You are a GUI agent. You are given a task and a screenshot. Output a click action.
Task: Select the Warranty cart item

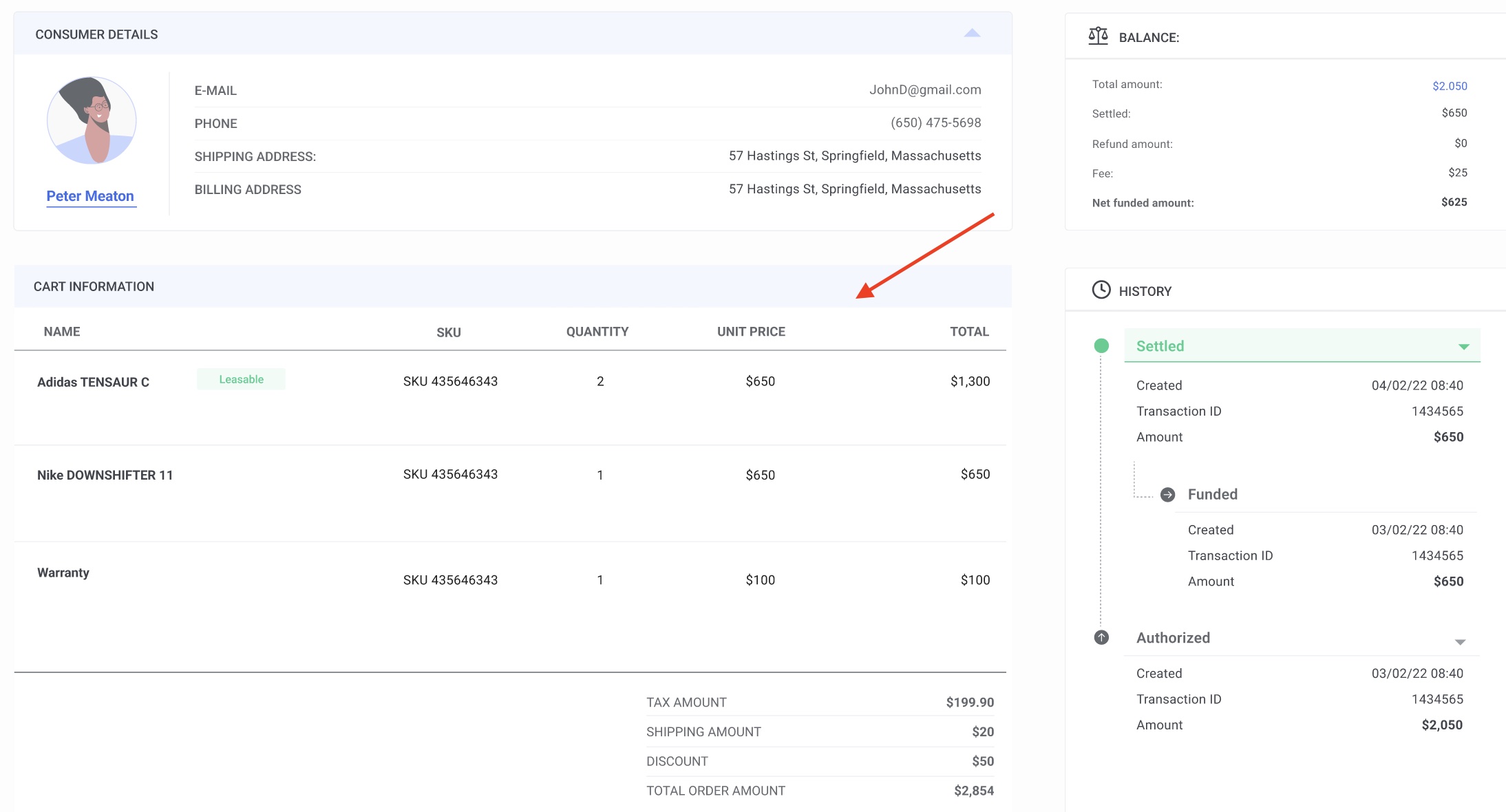(x=63, y=573)
